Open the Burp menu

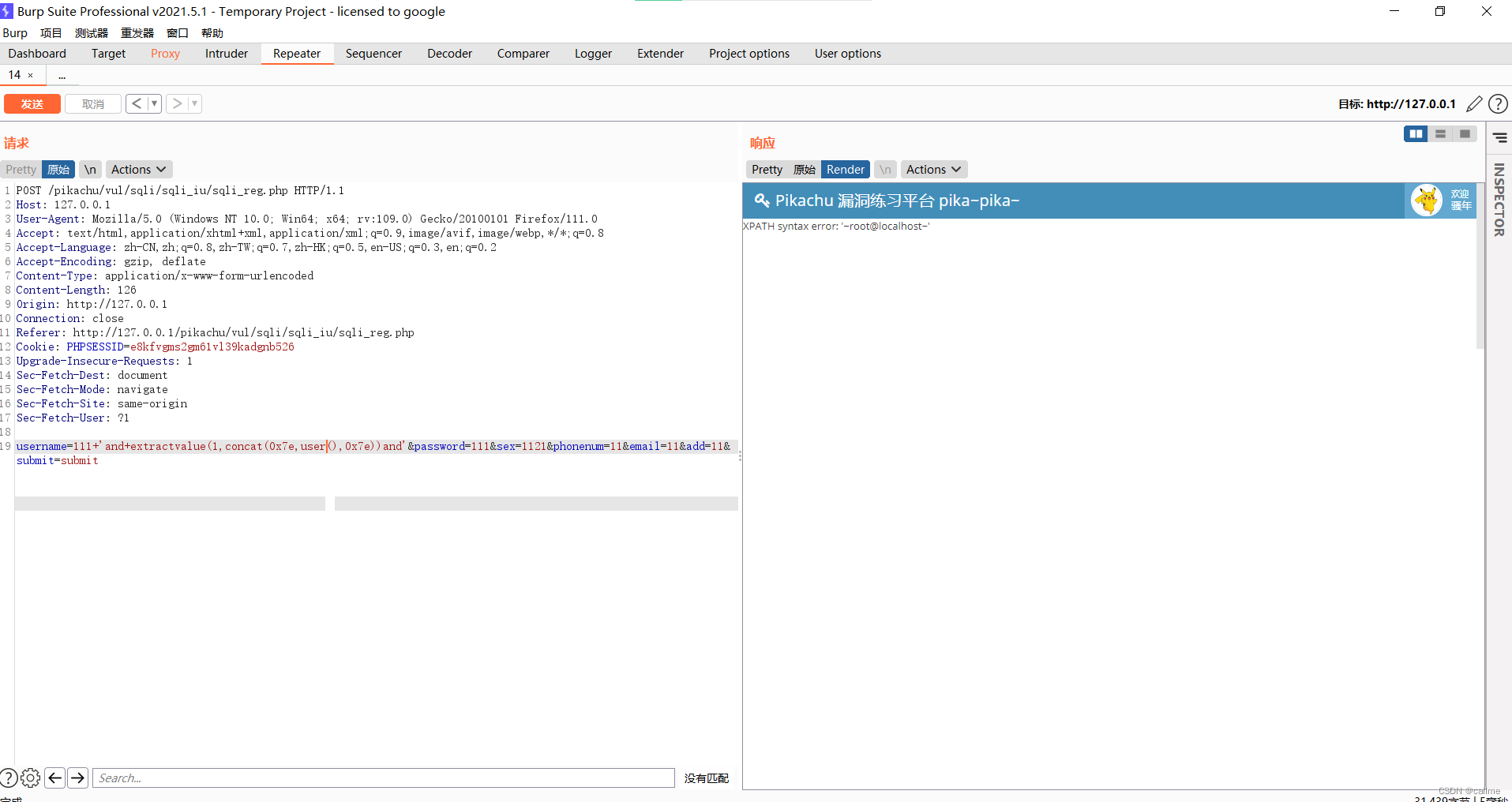pos(15,33)
